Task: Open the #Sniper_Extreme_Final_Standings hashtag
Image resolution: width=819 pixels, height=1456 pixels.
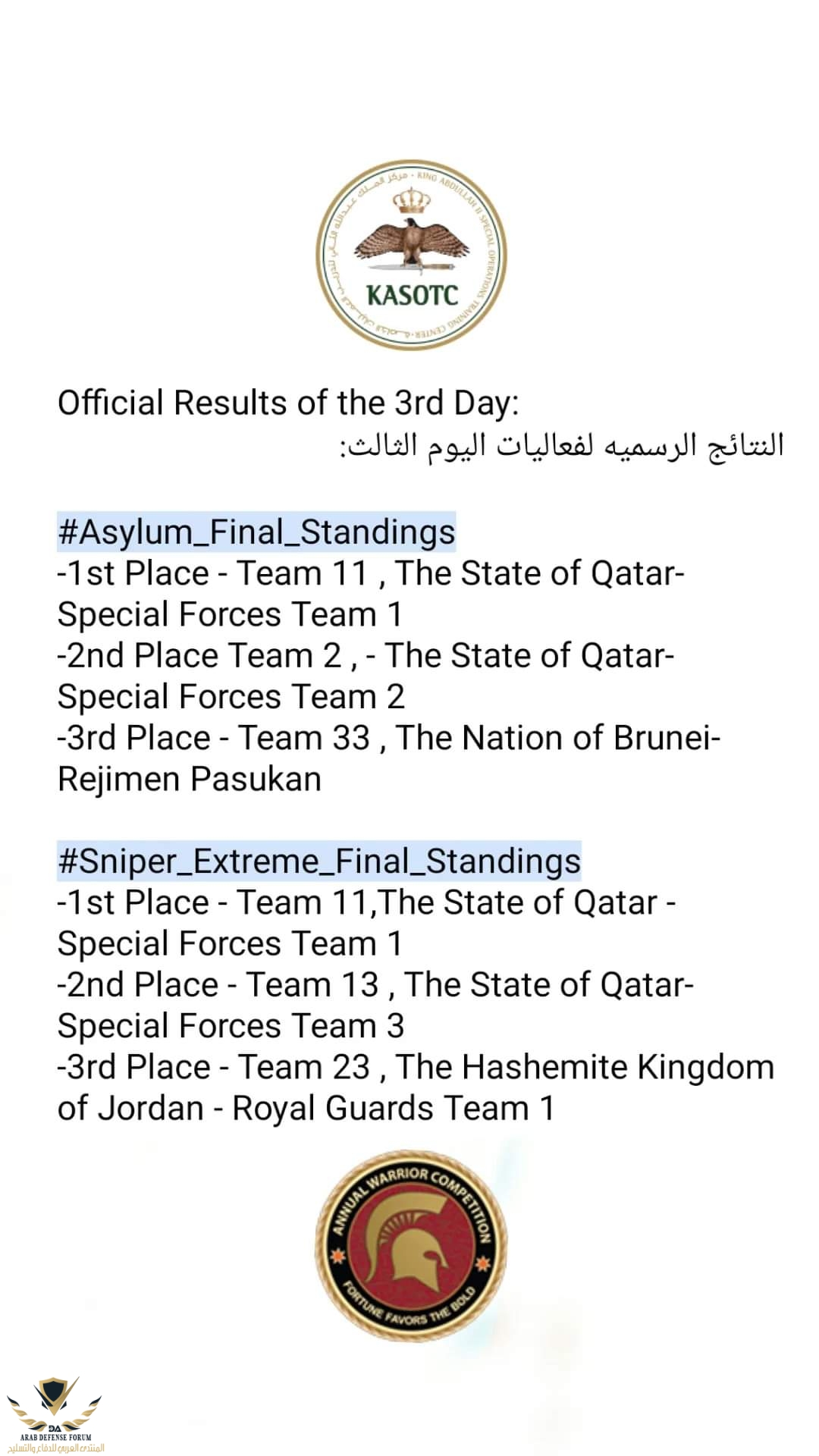Action: tap(319, 861)
